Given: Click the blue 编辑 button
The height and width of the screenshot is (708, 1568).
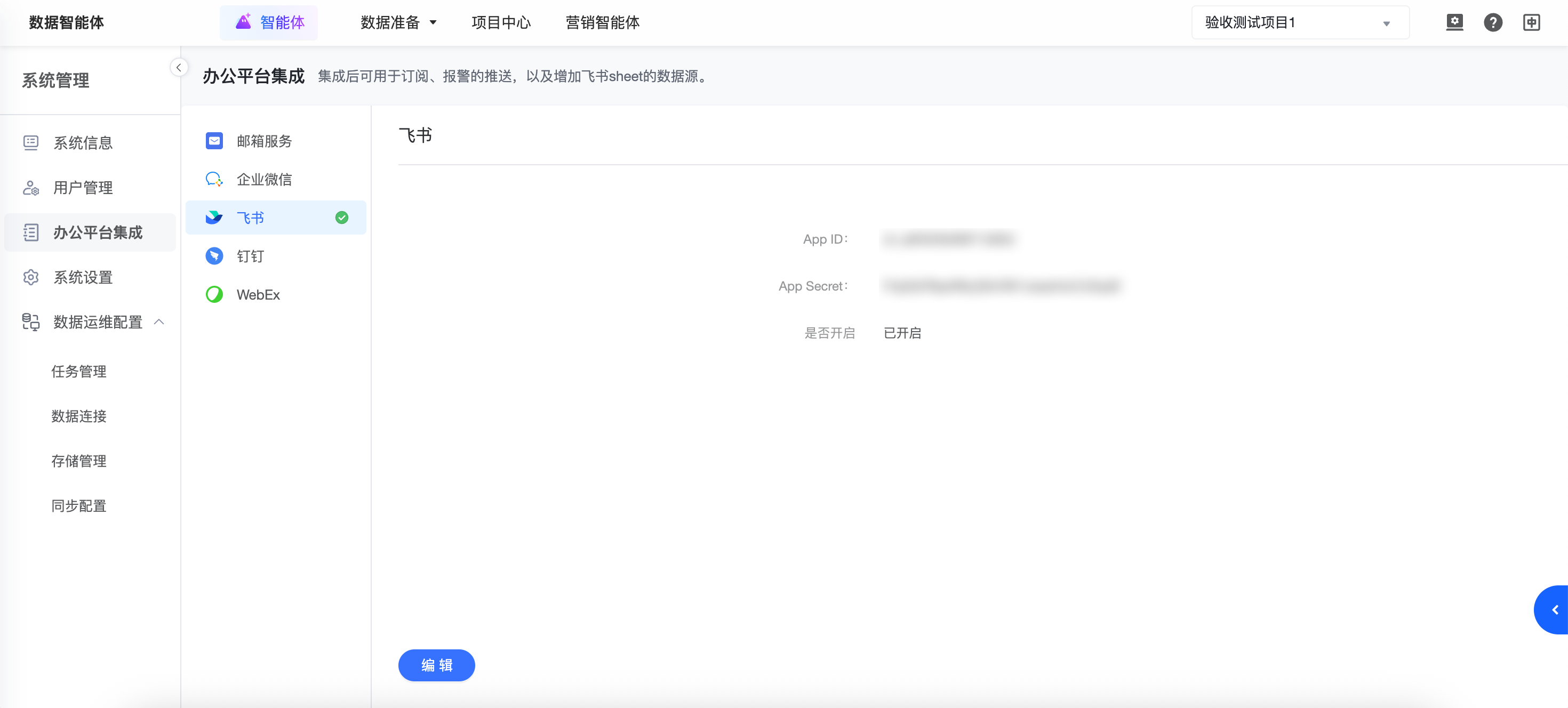Looking at the screenshot, I should [436, 665].
